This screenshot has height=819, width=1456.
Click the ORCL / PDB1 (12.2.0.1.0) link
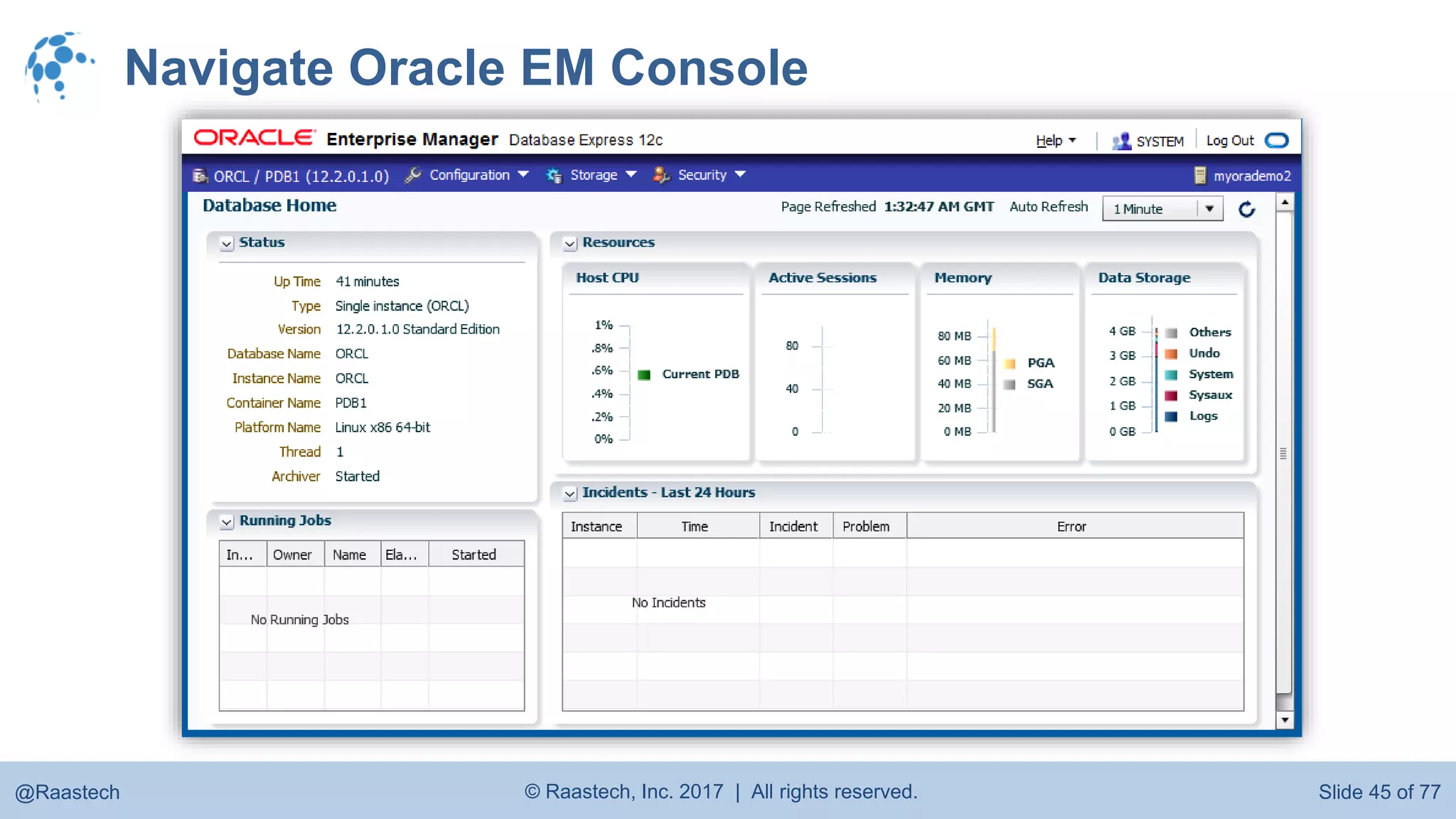[x=301, y=176]
